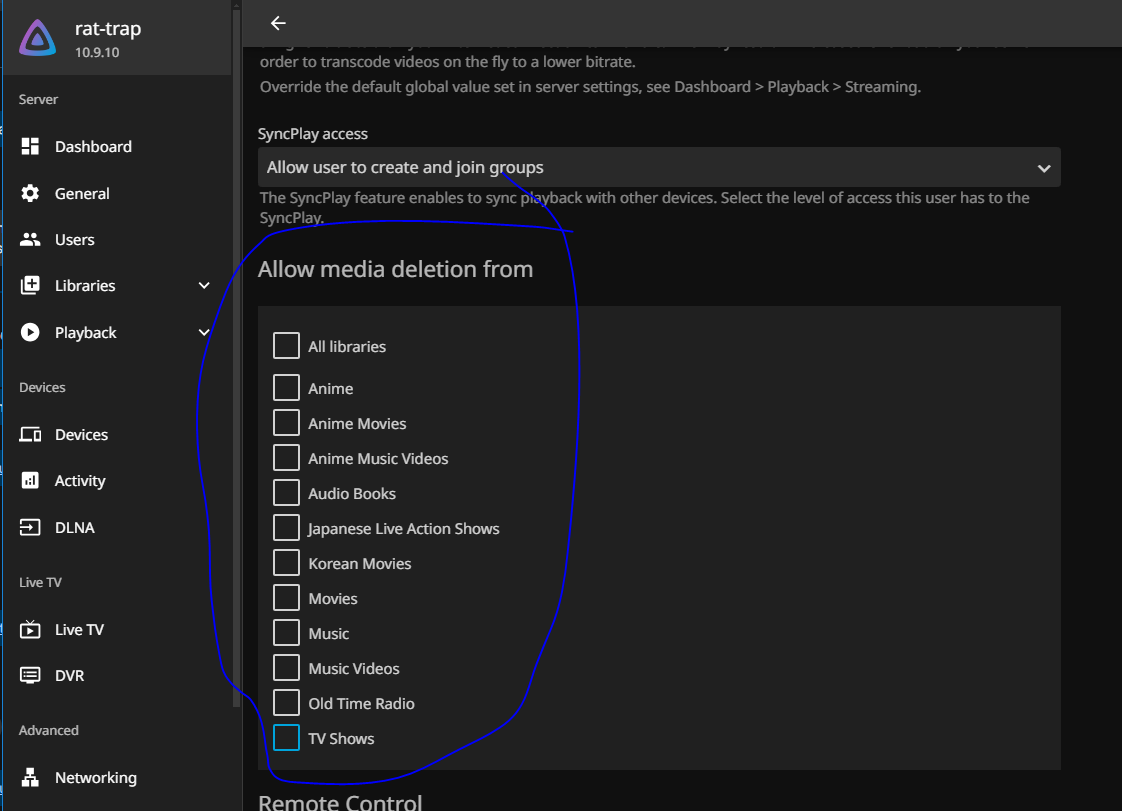
Task: Open Dashboard via its grid icon
Action: click(30, 146)
